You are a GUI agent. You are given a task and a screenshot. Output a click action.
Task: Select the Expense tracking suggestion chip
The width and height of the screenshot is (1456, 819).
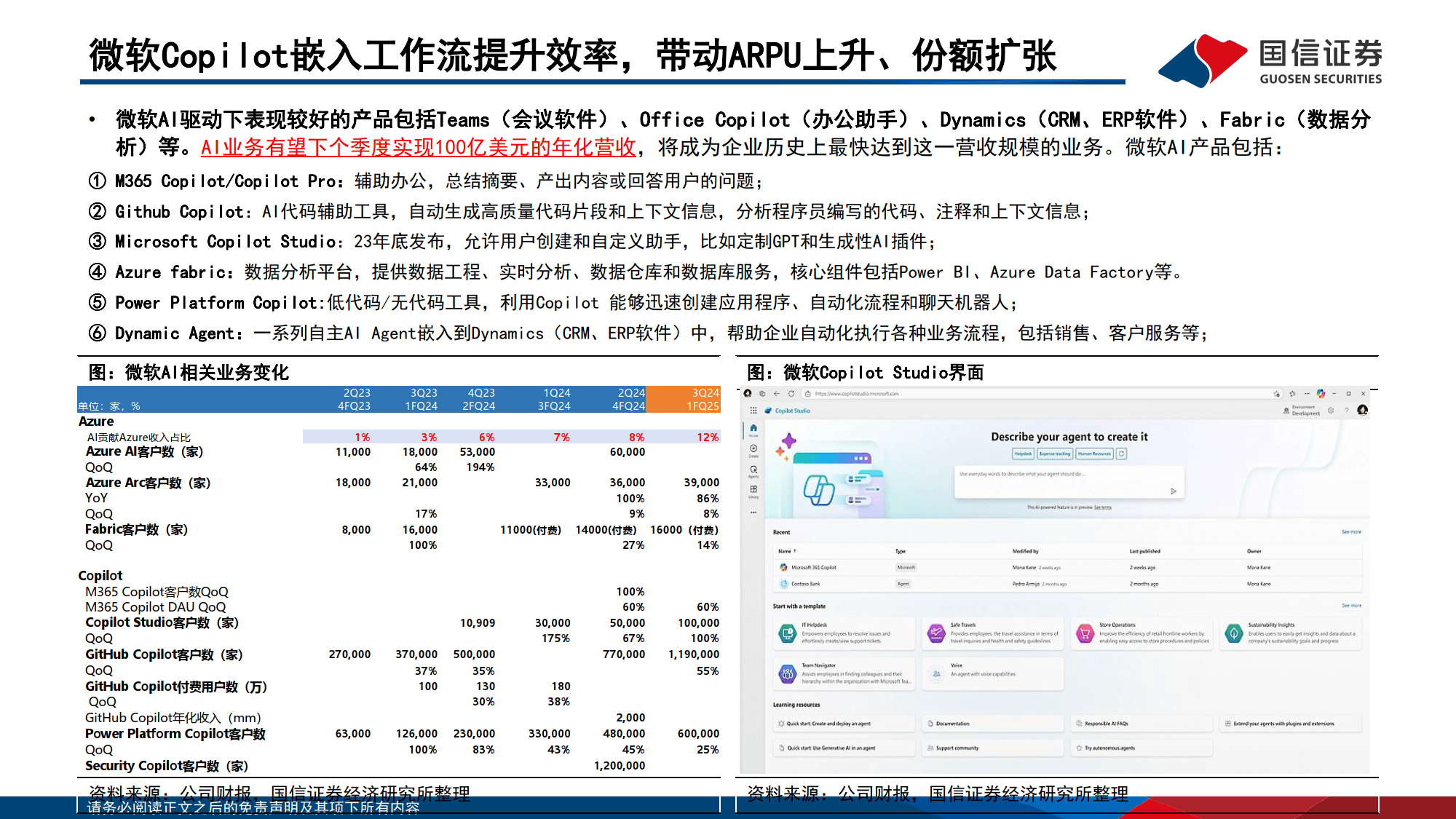click(1055, 454)
